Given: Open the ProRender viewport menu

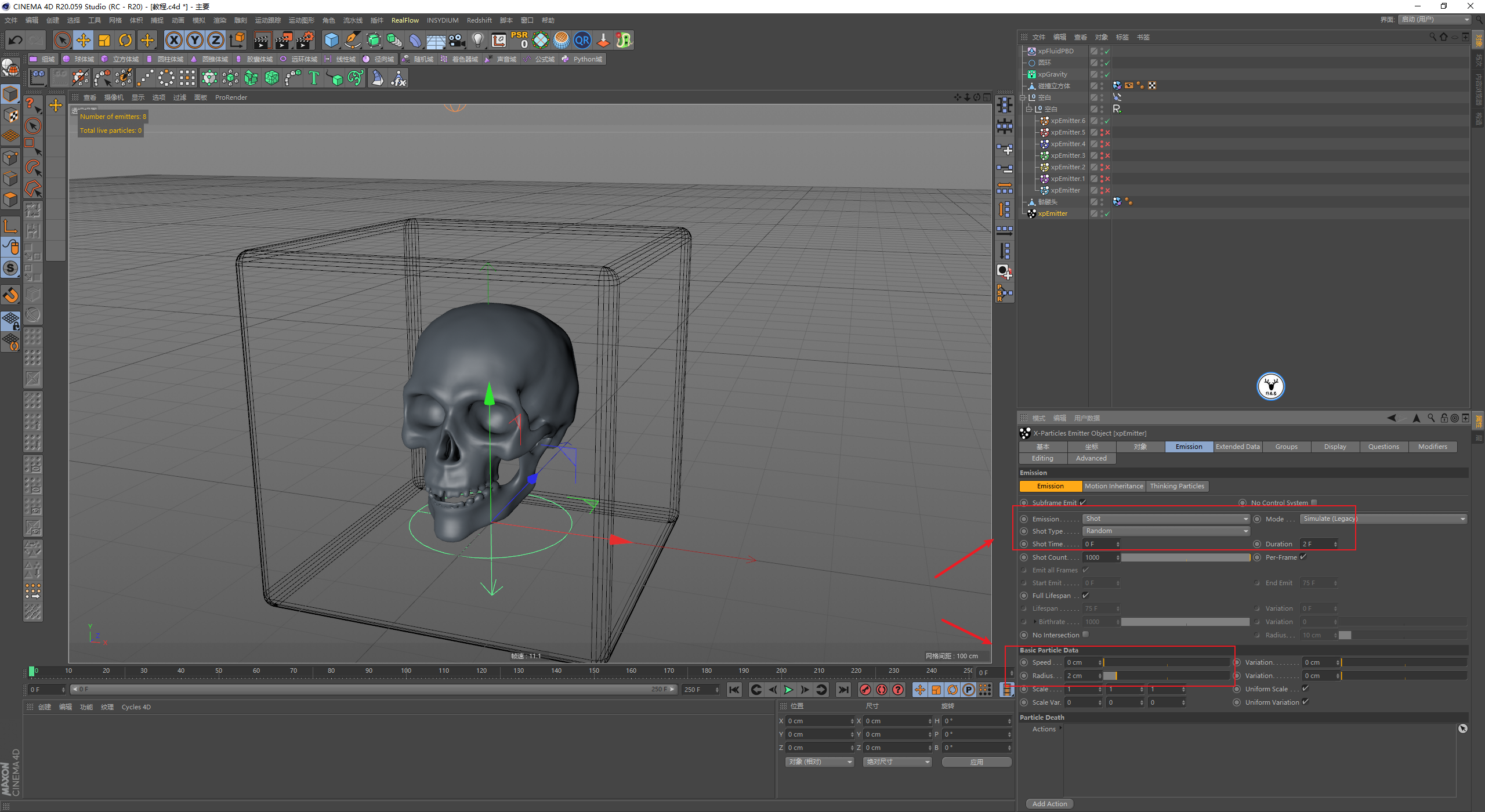Looking at the screenshot, I should coord(231,97).
